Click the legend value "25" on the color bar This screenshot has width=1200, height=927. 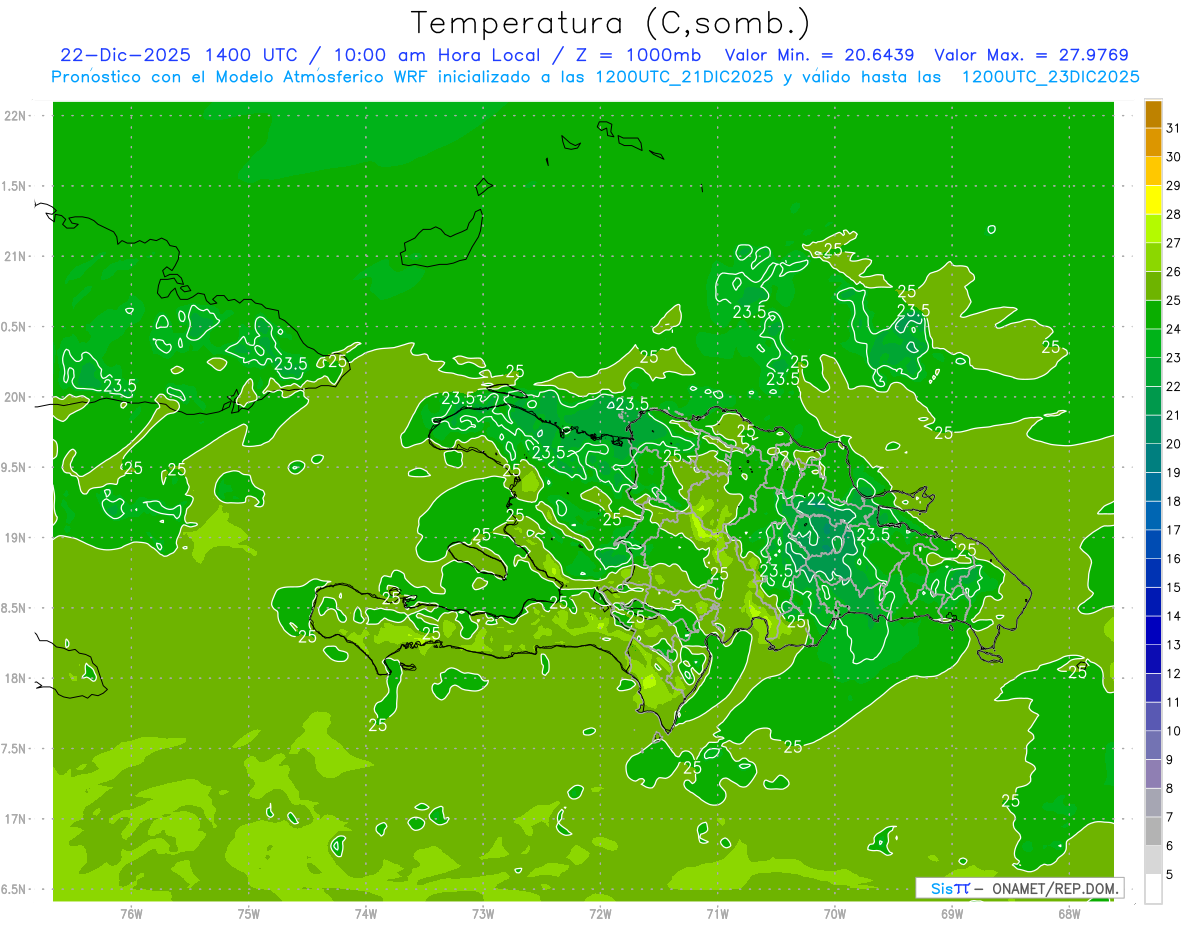point(1174,300)
